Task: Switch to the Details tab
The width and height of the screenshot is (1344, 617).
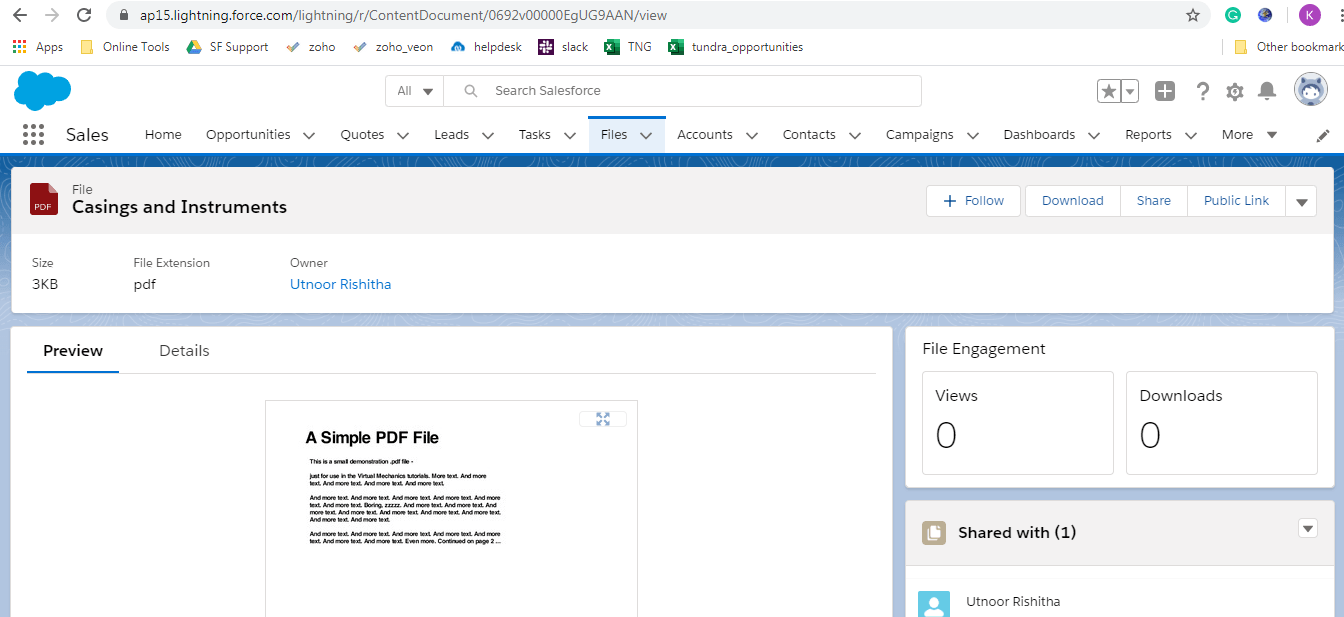Action: 184,350
